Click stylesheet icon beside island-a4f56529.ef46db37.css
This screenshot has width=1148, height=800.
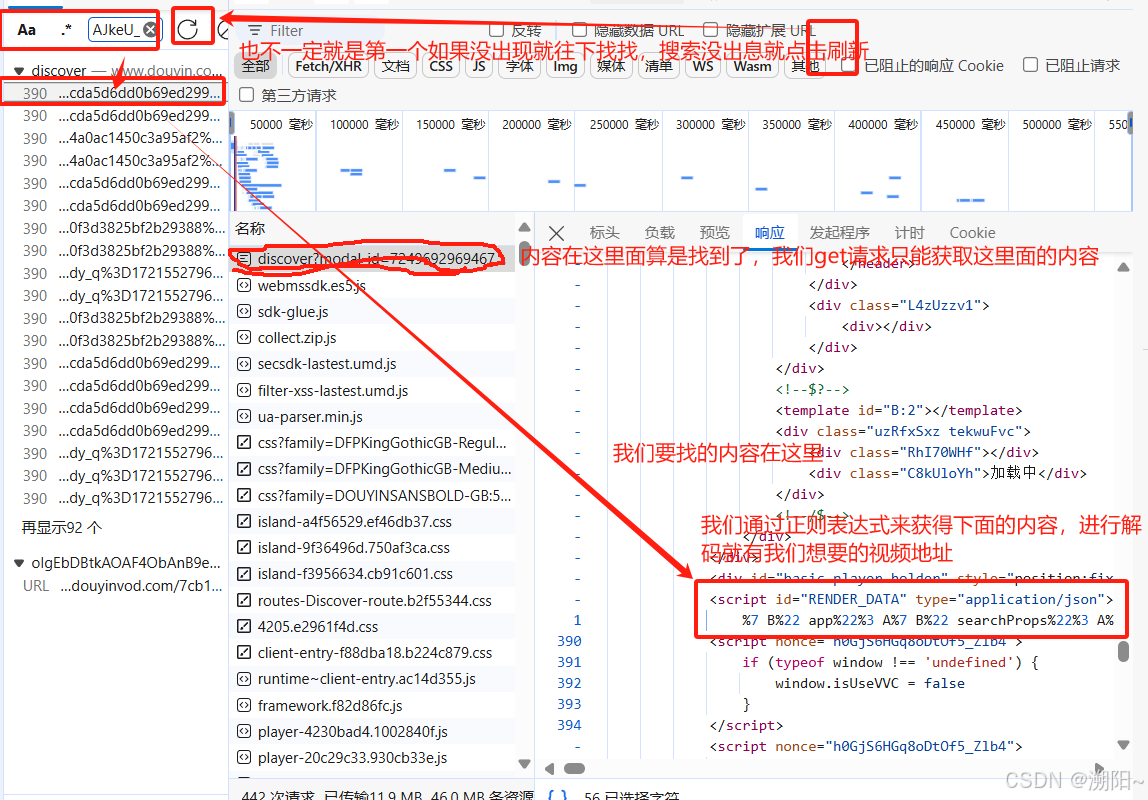(x=244, y=522)
